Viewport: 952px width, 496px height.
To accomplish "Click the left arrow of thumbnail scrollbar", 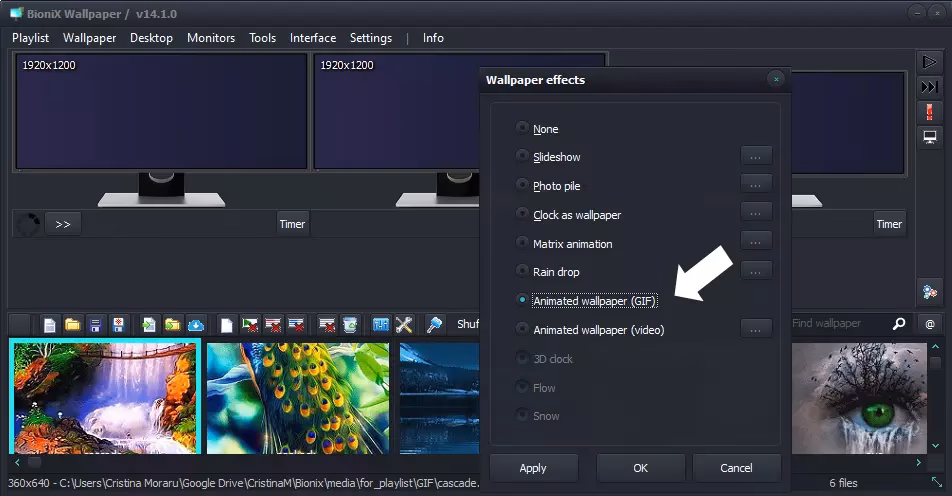I will pyautogui.click(x=17, y=463).
